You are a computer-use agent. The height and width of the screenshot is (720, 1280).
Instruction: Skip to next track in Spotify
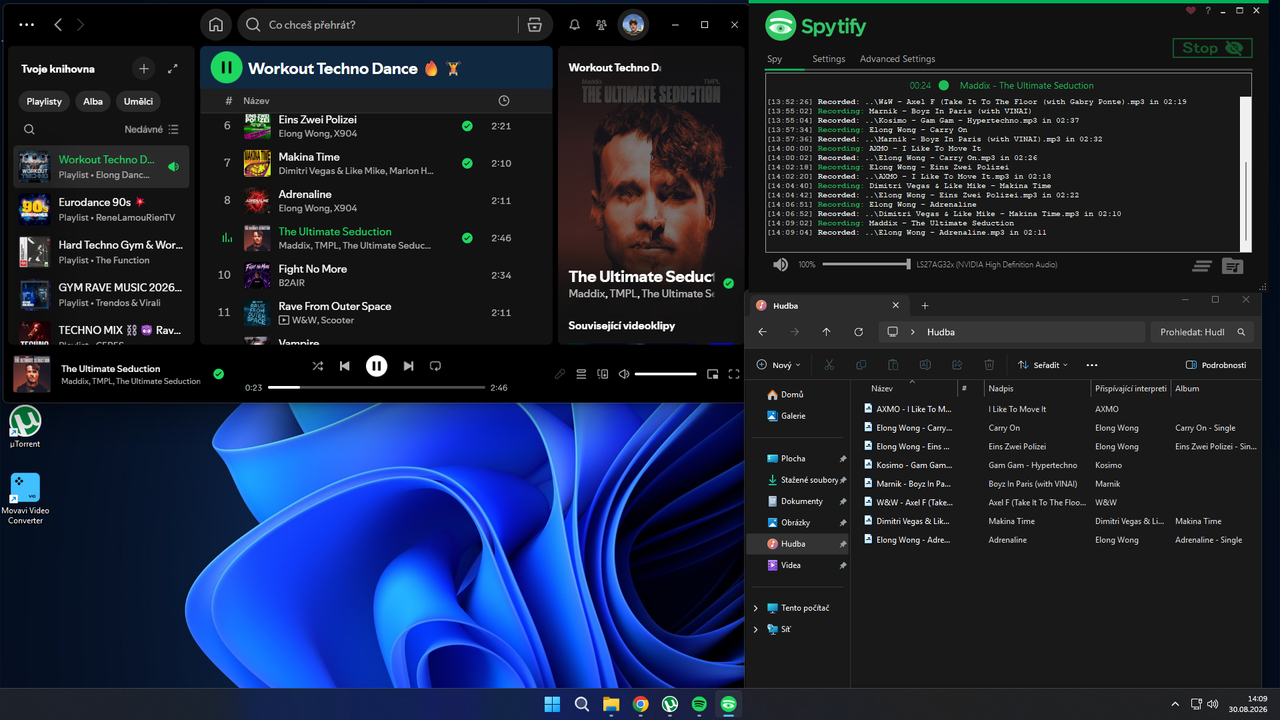pyautogui.click(x=408, y=366)
